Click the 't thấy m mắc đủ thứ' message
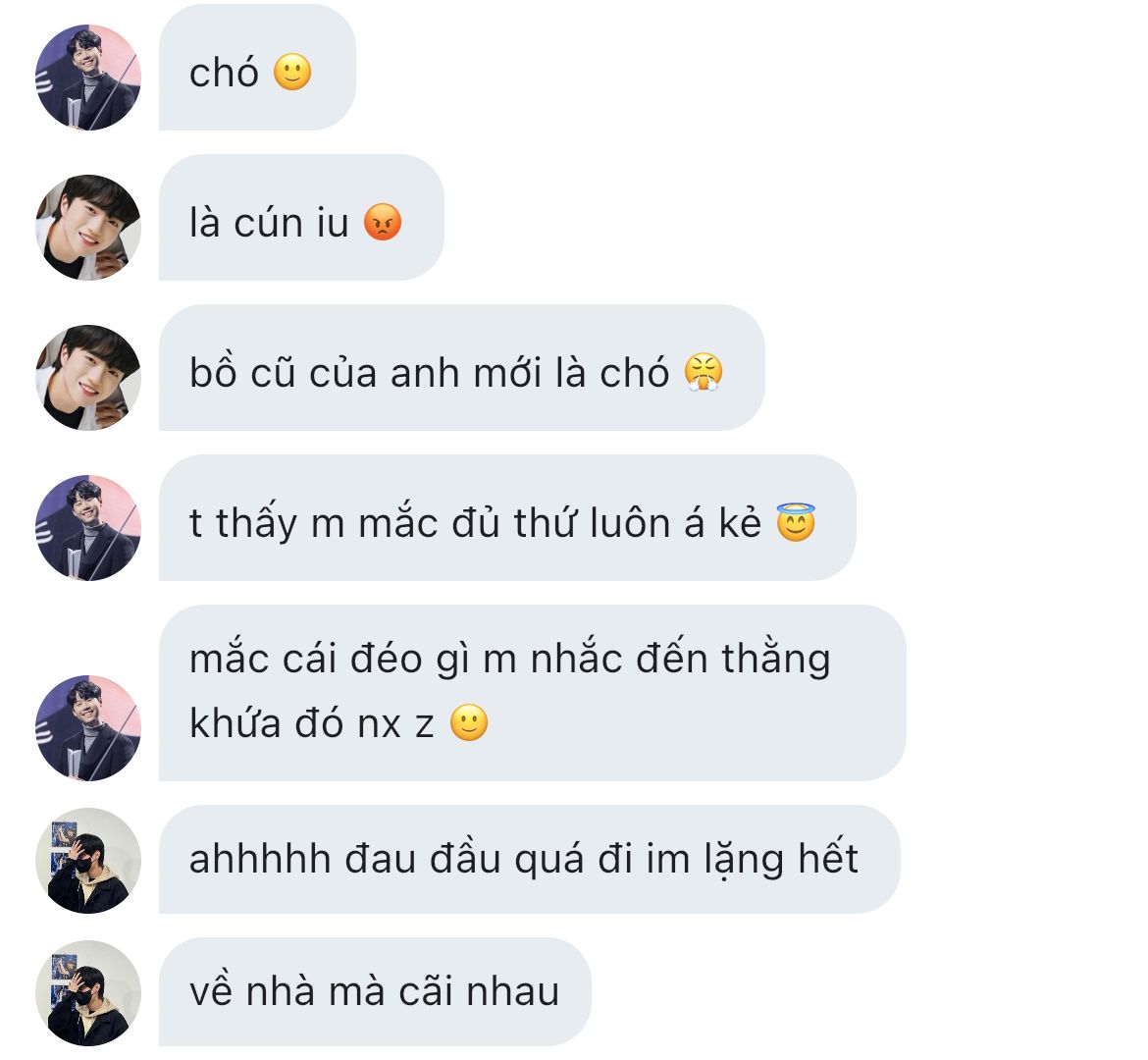 pyautogui.click(x=507, y=518)
